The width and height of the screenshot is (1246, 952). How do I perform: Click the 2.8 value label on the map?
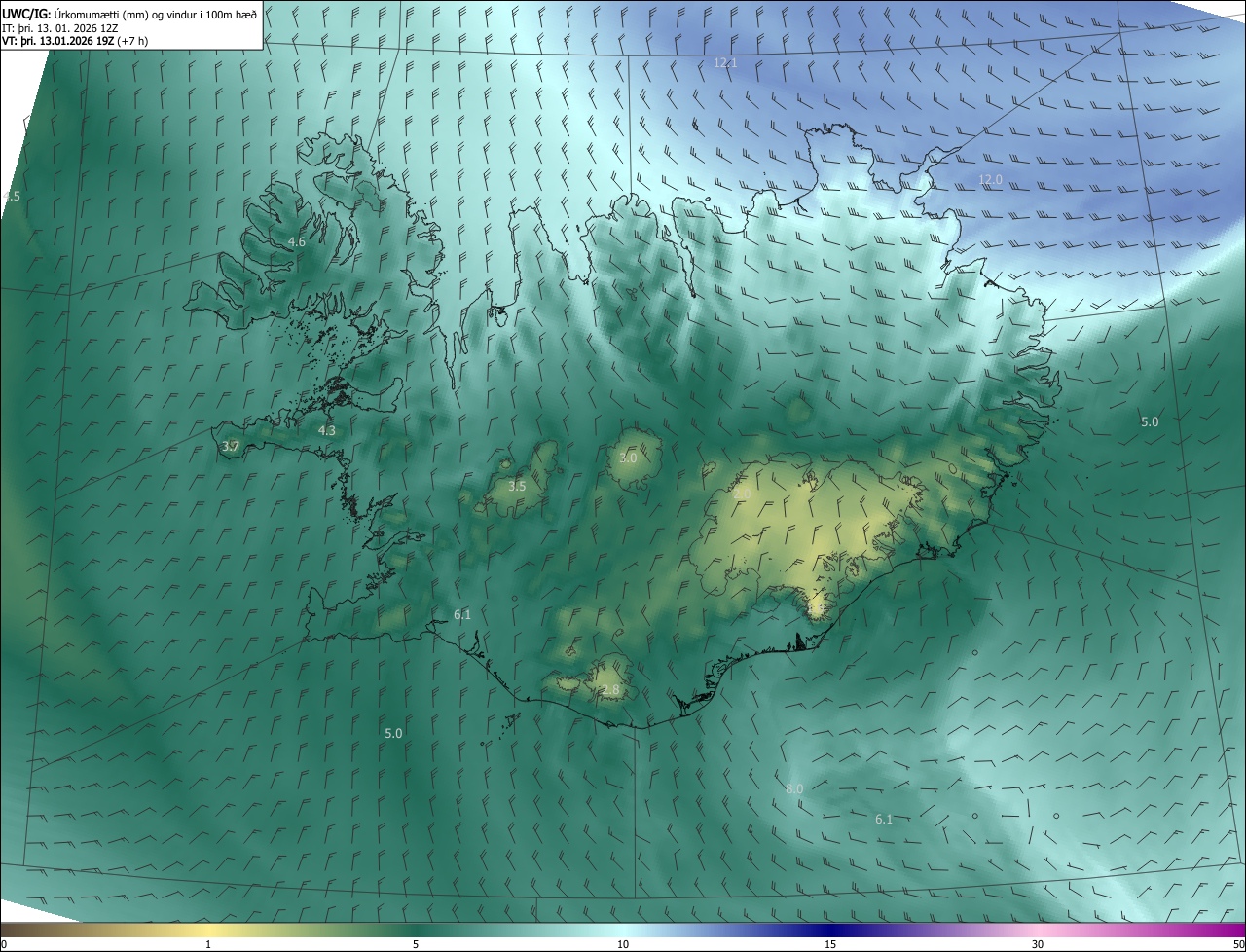pyautogui.click(x=610, y=690)
